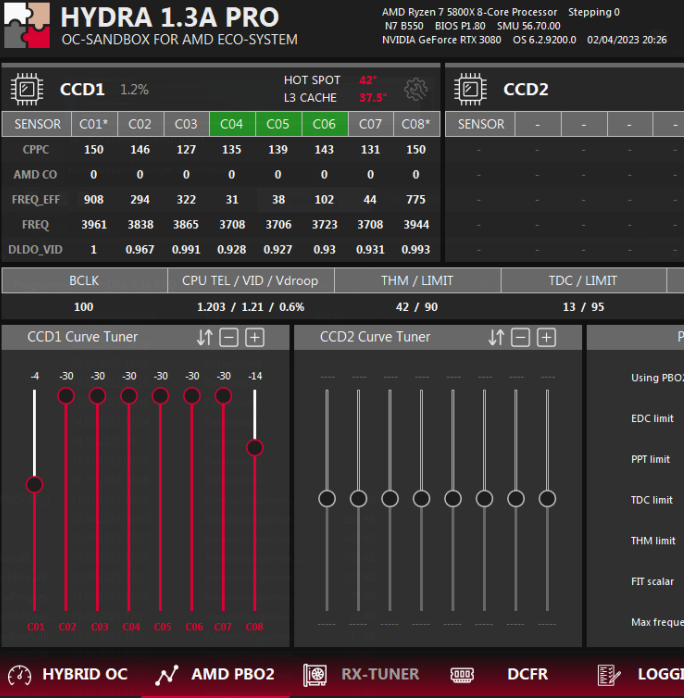Viewport: 684px width, 698px height.
Task: Click the CCD1 Curve Tuner title
Action: click(82, 337)
